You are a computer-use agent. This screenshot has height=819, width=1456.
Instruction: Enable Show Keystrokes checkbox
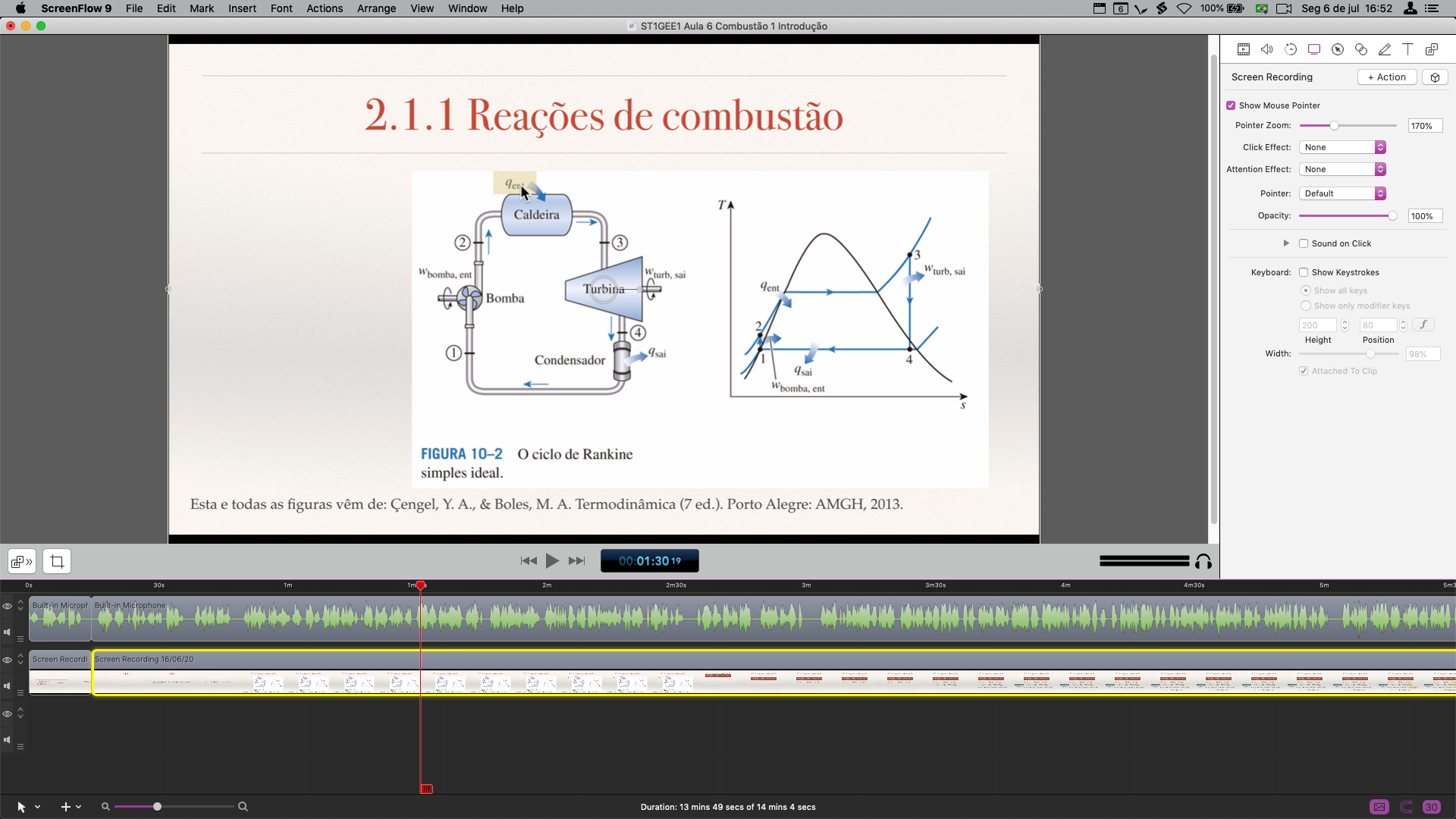tap(1304, 272)
